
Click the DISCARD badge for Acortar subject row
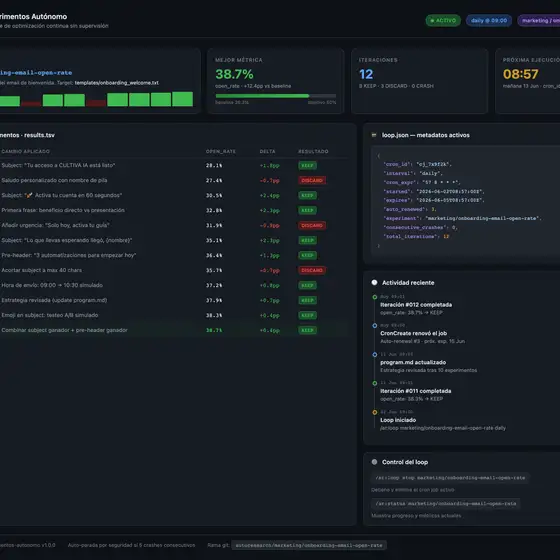[312, 270]
